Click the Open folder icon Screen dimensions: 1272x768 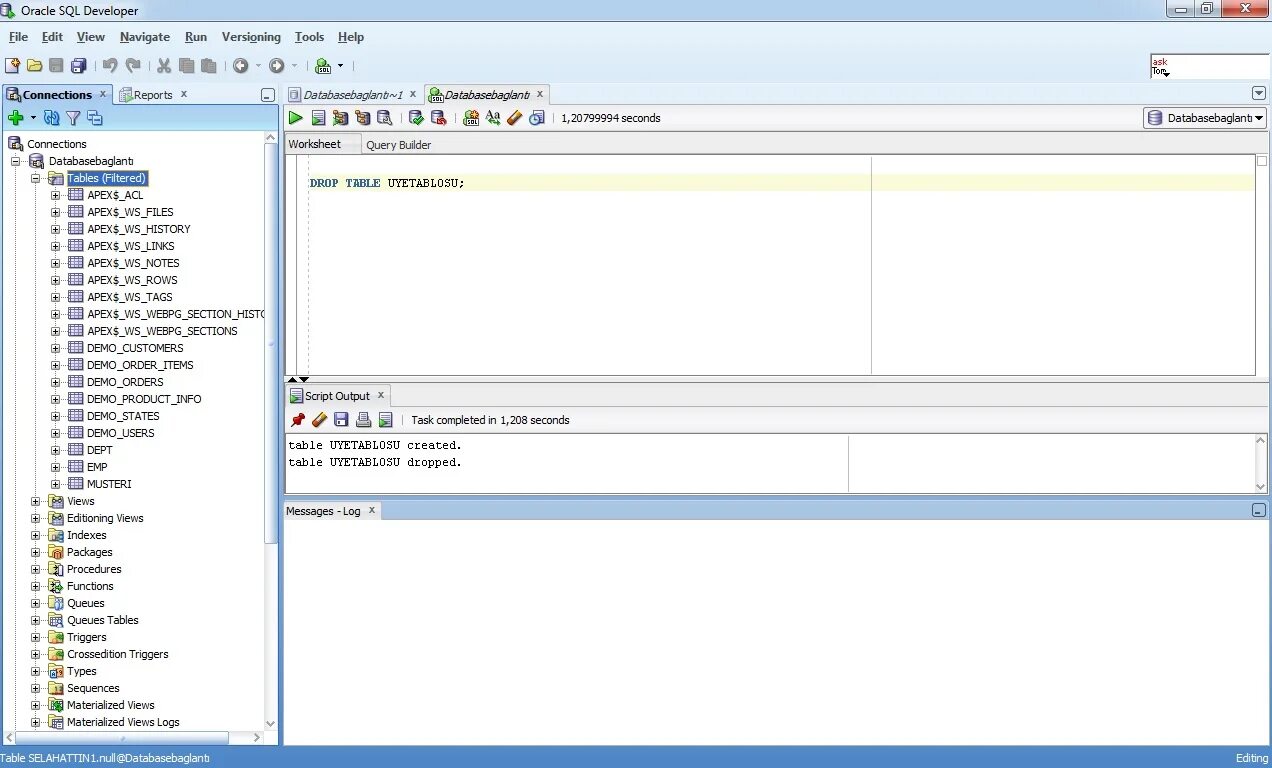click(x=34, y=66)
